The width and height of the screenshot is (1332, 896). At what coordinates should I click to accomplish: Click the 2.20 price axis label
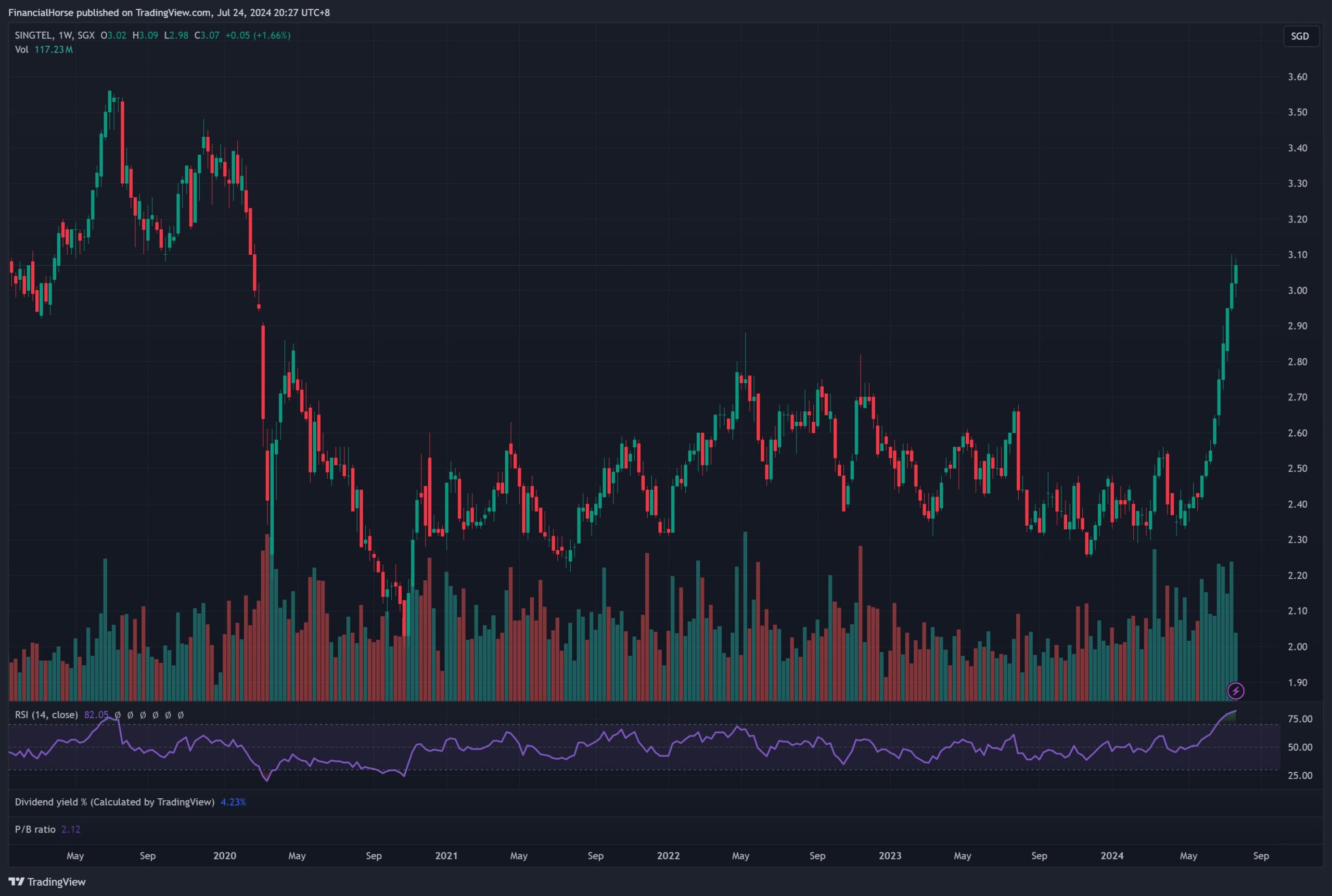pyautogui.click(x=1297, y=576)
